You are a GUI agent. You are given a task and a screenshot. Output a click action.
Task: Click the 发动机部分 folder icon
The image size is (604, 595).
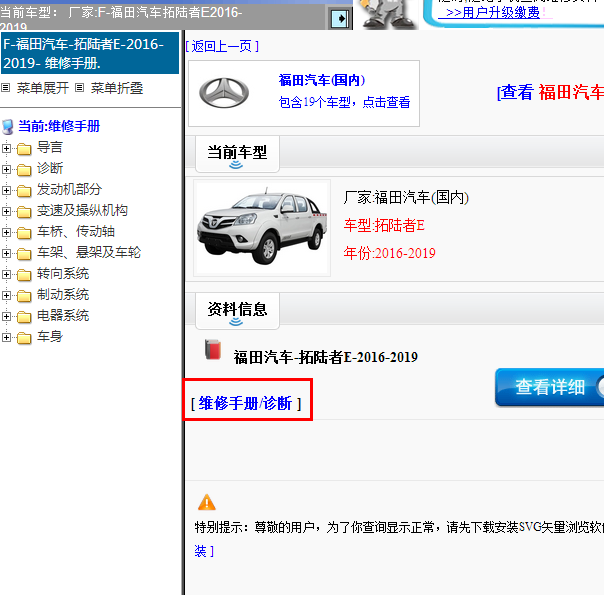point(24,191)
